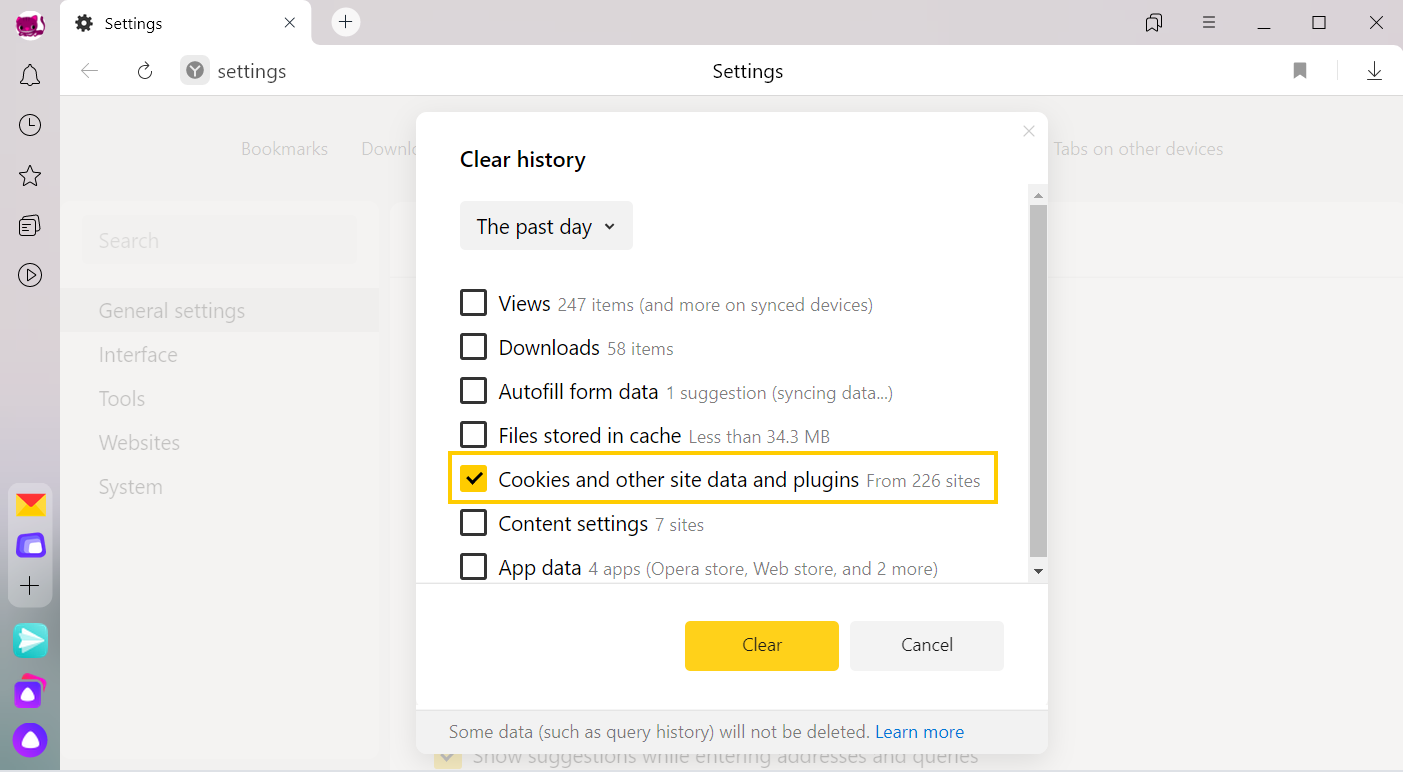
Task: Open the browser hamburger menu
Action: (1209, 23)
